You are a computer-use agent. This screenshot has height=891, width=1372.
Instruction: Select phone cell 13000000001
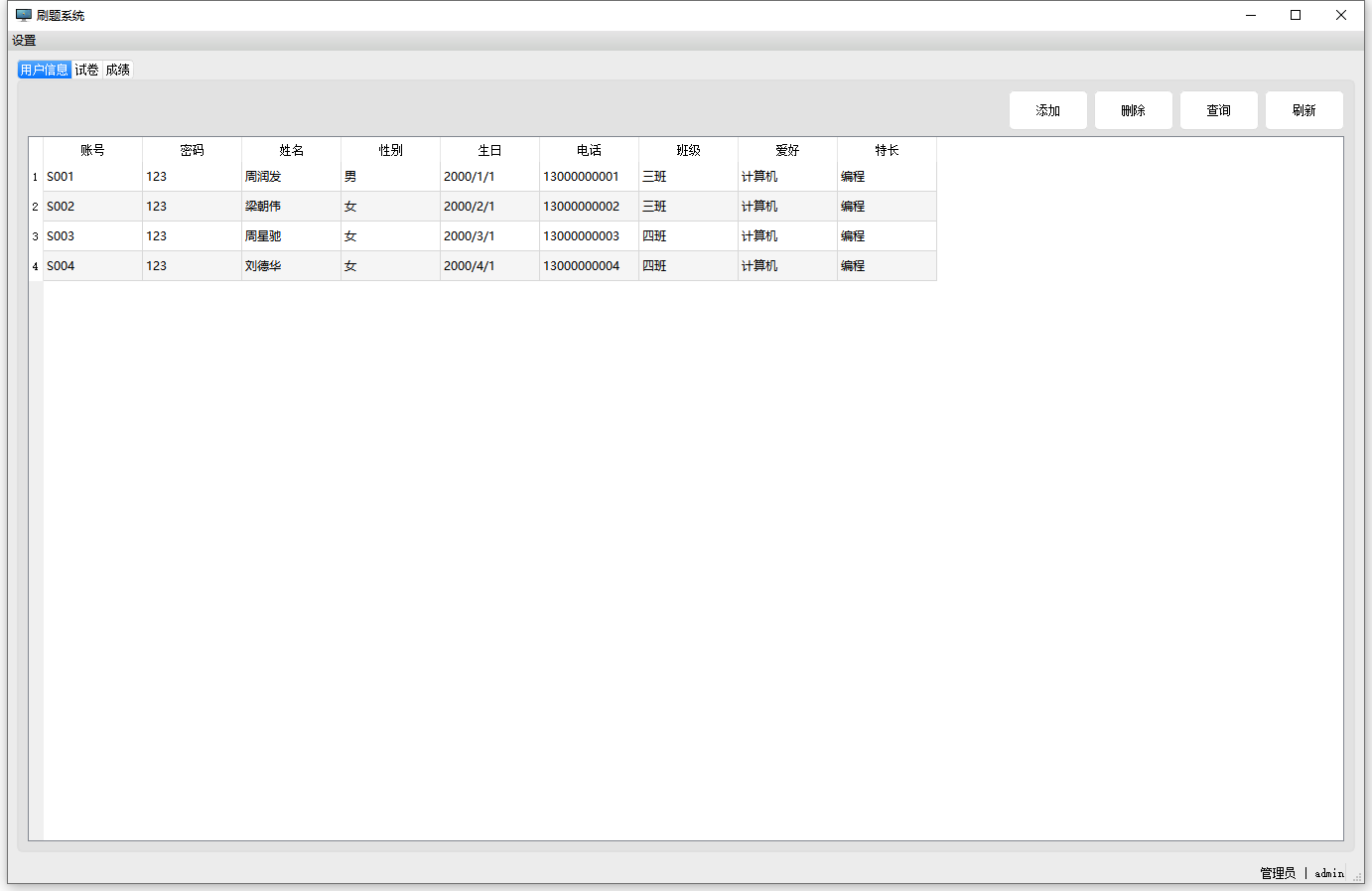589,177
